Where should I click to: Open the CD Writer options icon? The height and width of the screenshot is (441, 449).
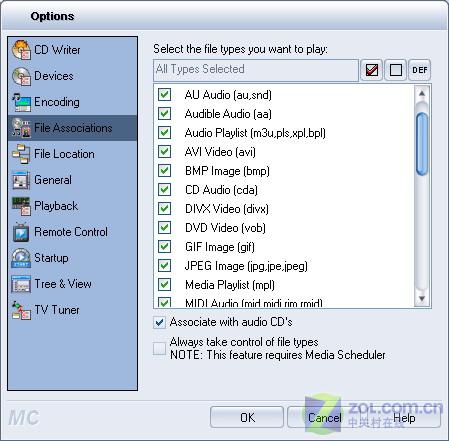tap(21, 50)
